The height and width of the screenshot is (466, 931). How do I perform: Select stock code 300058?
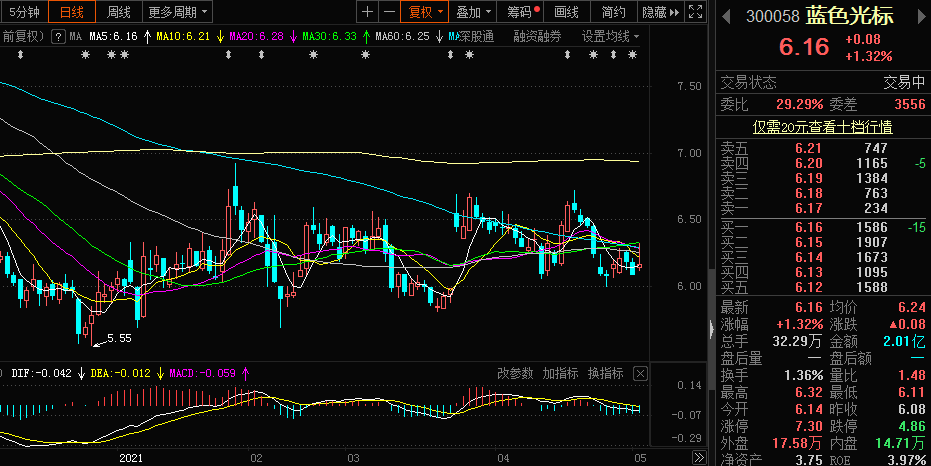(x=772, y=17)
